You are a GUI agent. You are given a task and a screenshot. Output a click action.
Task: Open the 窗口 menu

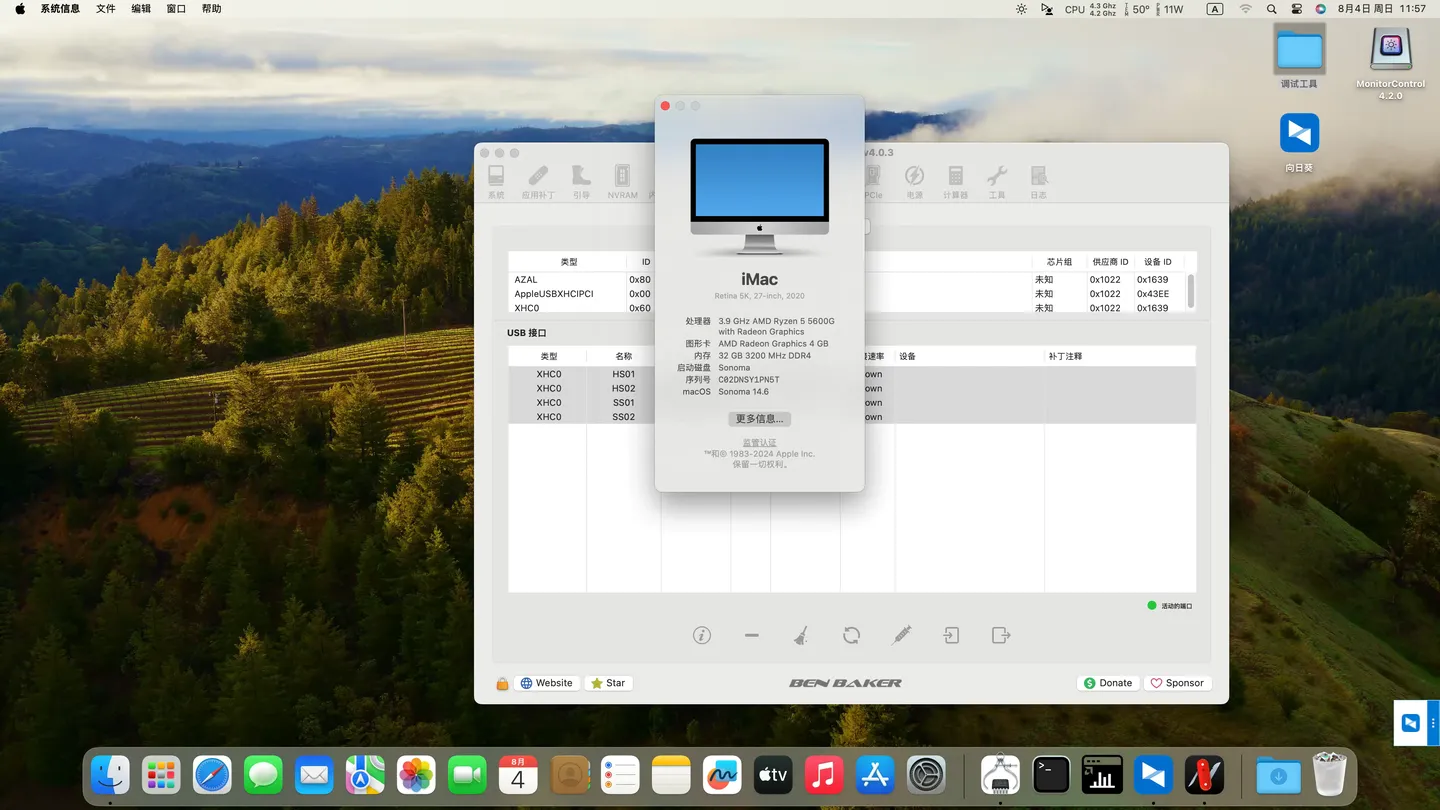[x=176, y=9]
